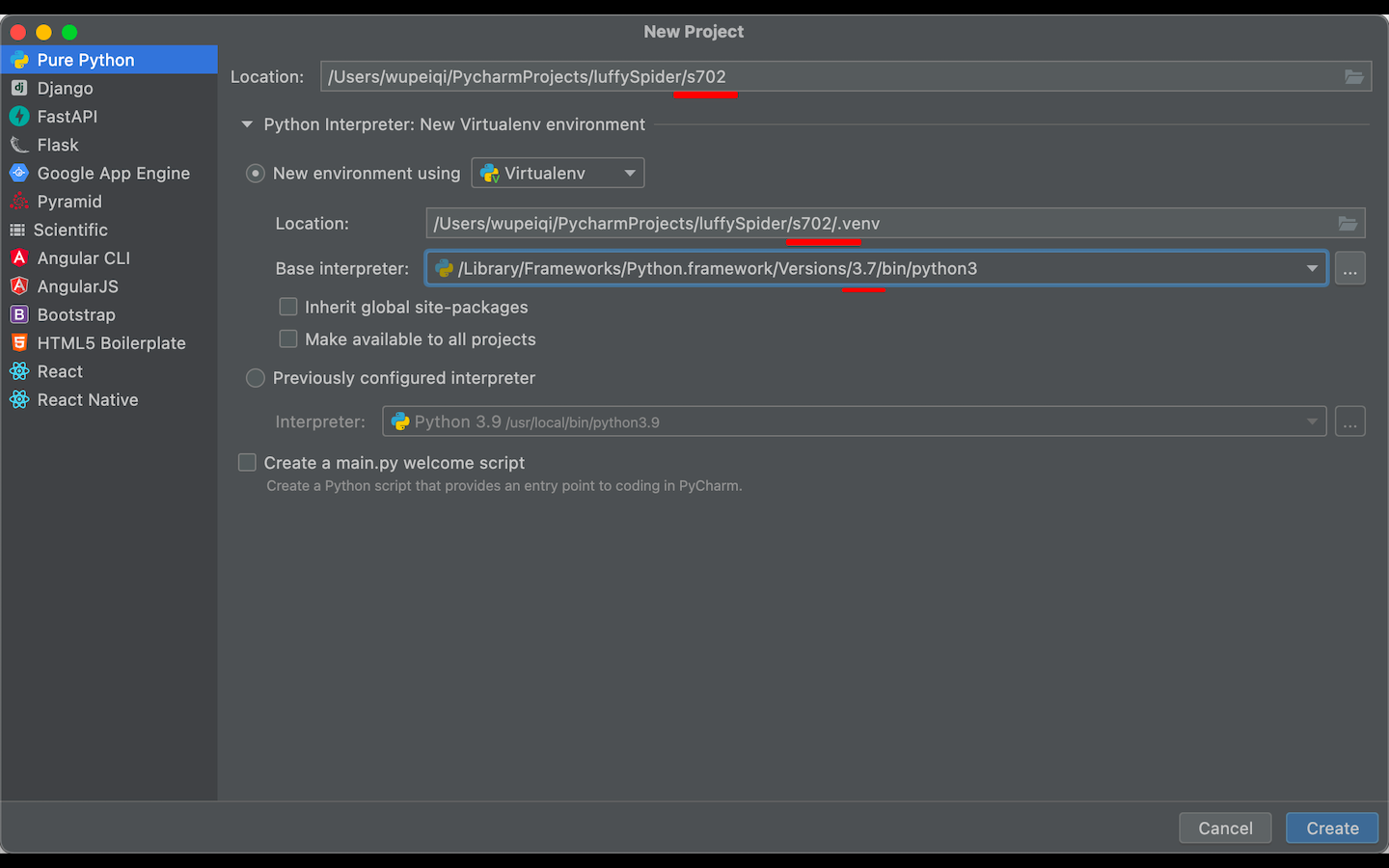Viewport: 1389px width, 868px height.
Task: Click the HTML5 Boilerplate icon
Action: tap(19, 342)
